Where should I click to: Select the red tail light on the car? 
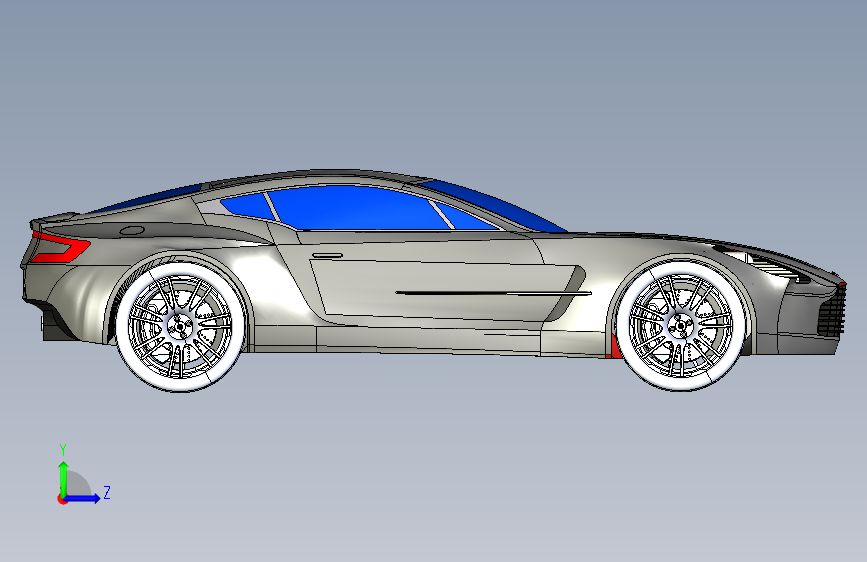click(60, 247)
